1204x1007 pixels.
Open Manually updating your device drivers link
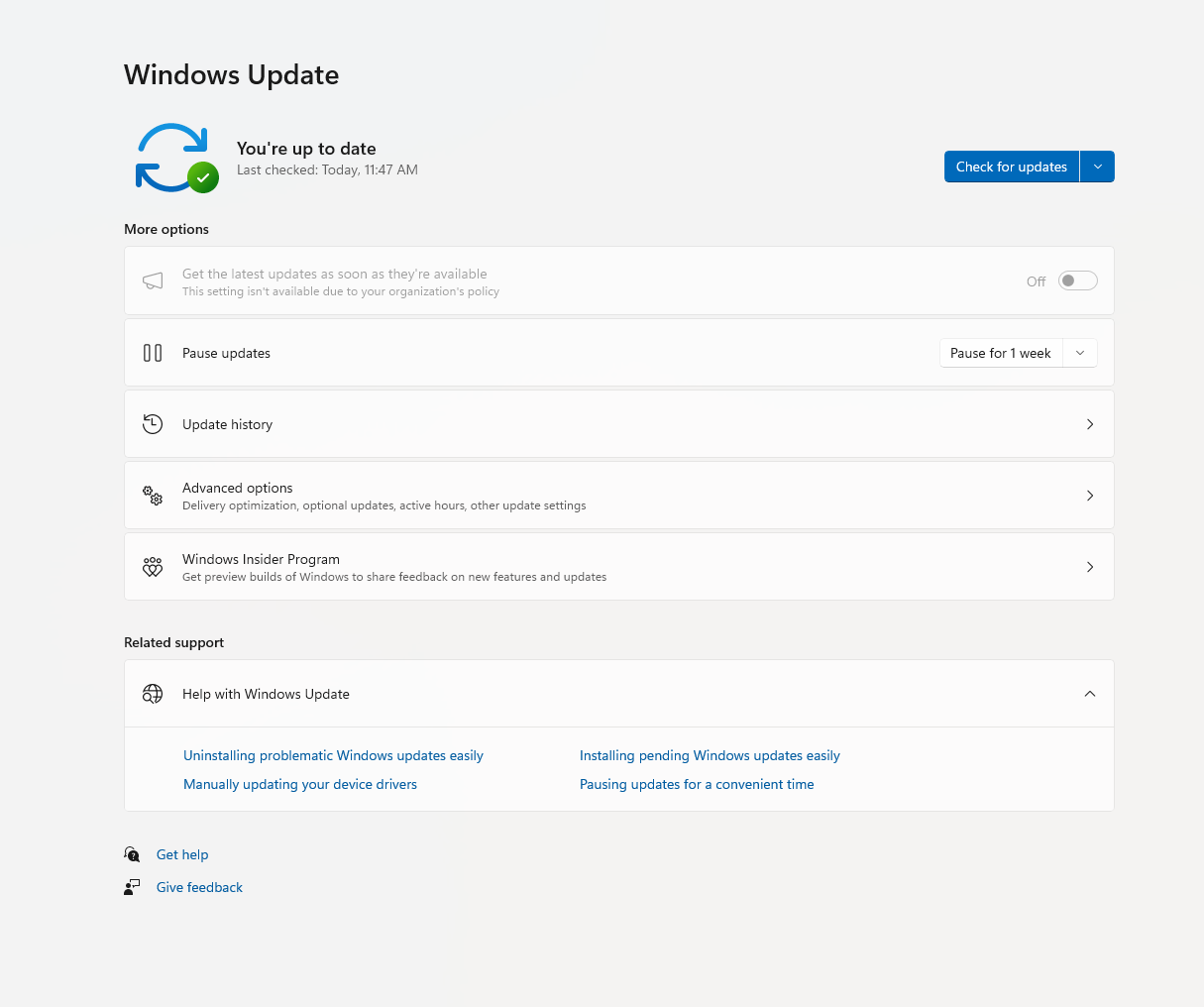(x=300, y=784)
